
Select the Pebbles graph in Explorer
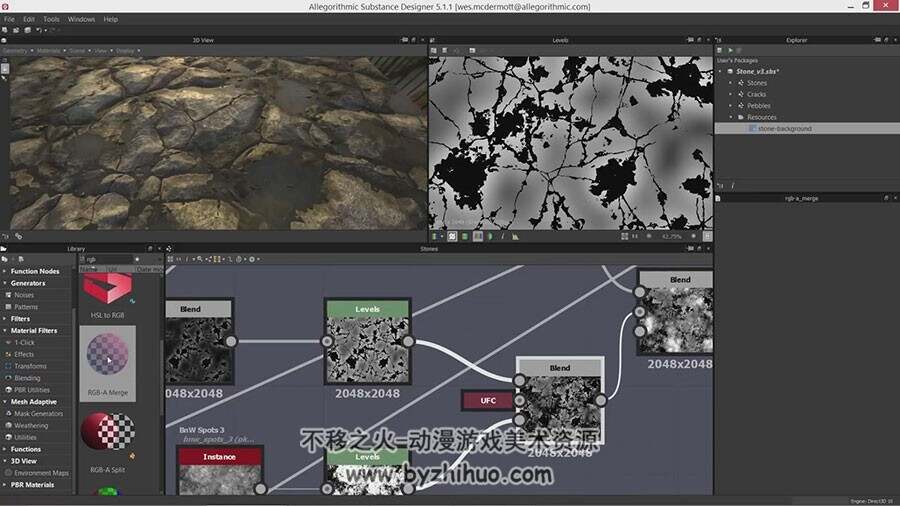[x=758, y=106]
